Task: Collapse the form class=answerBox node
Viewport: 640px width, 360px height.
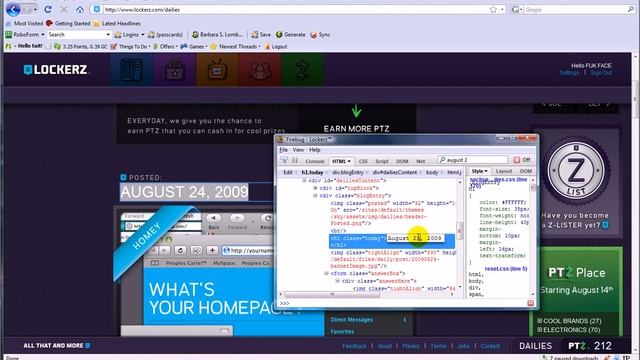Action: click(326, 273)
